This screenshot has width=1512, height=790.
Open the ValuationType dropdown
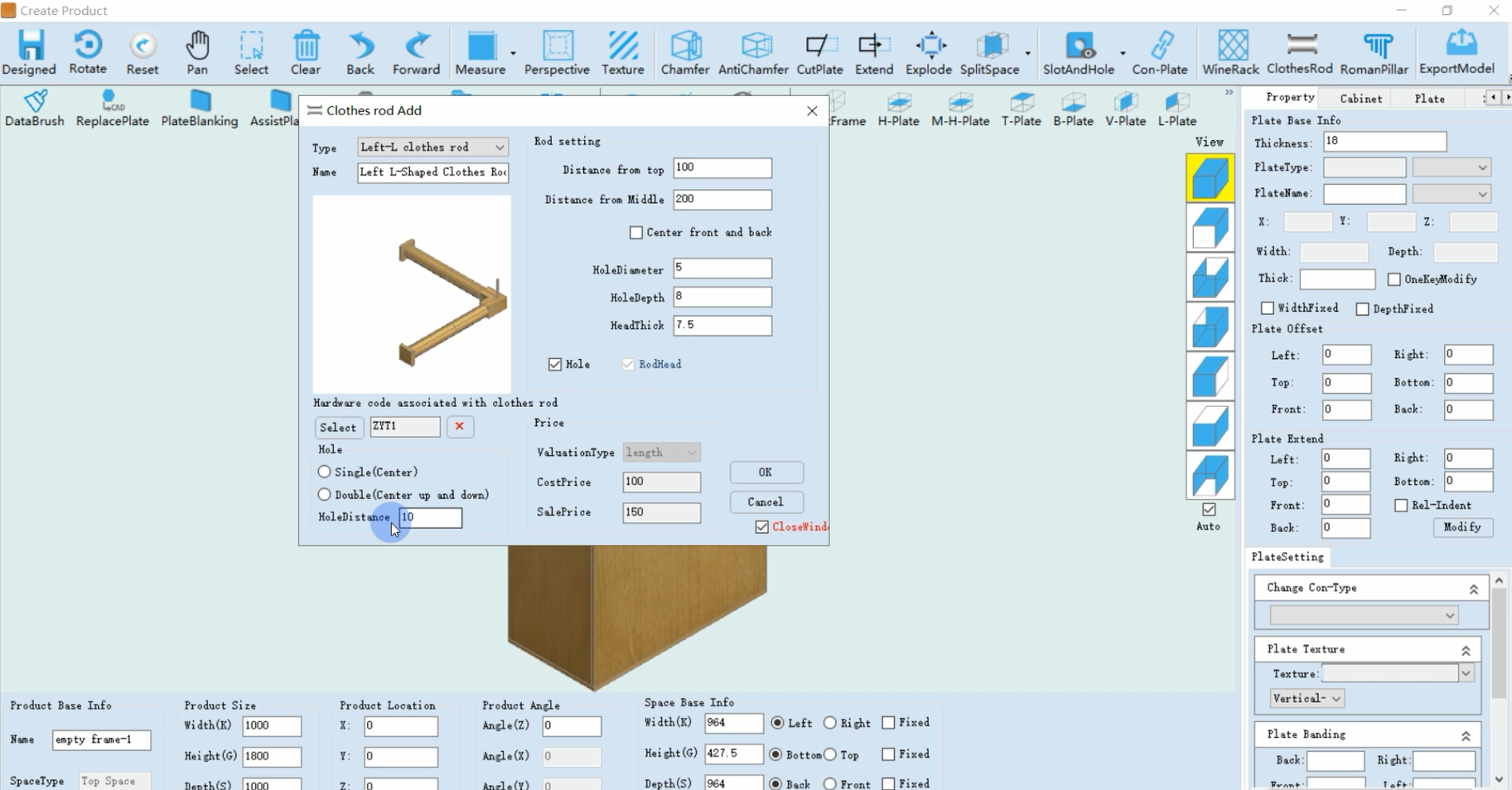661,453
